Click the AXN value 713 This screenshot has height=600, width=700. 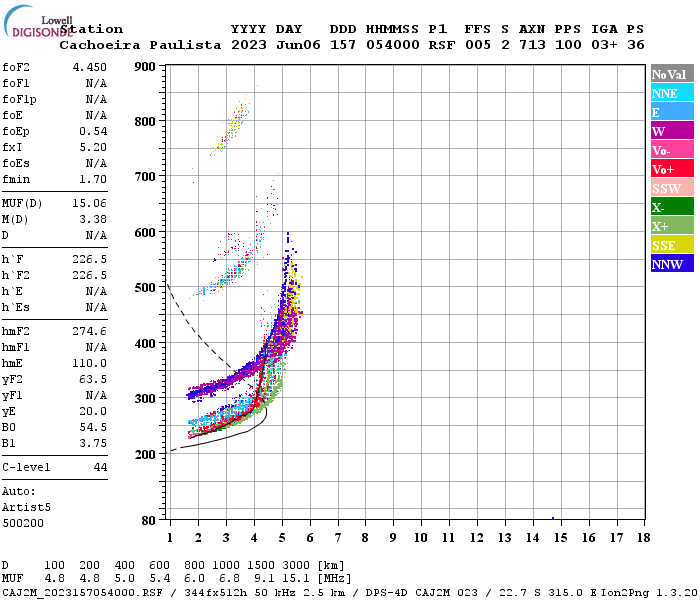click(x=532, y=45)
